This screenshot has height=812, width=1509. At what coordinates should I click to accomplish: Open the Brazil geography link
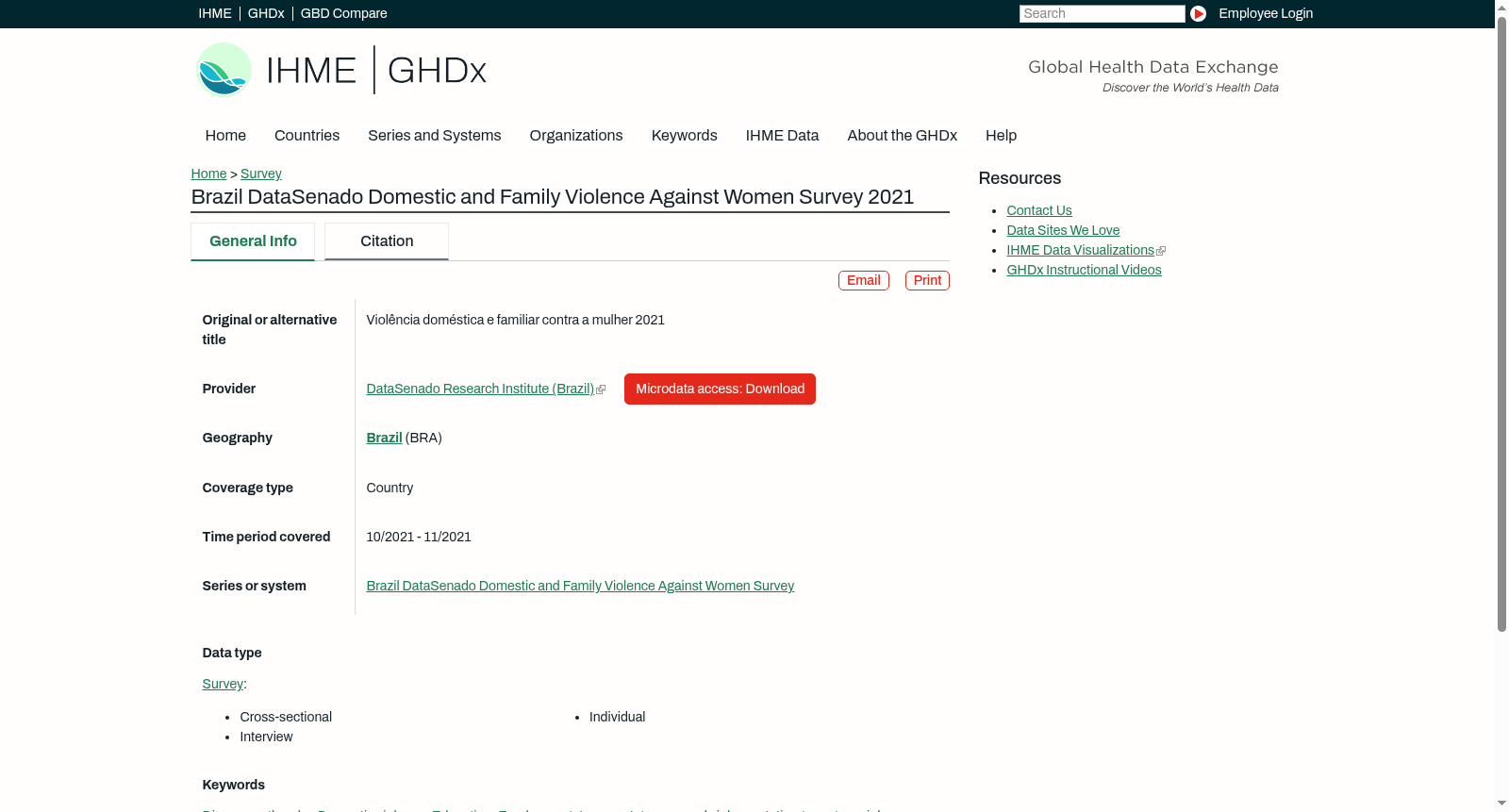pyautogui.click(x=384, y=438)
